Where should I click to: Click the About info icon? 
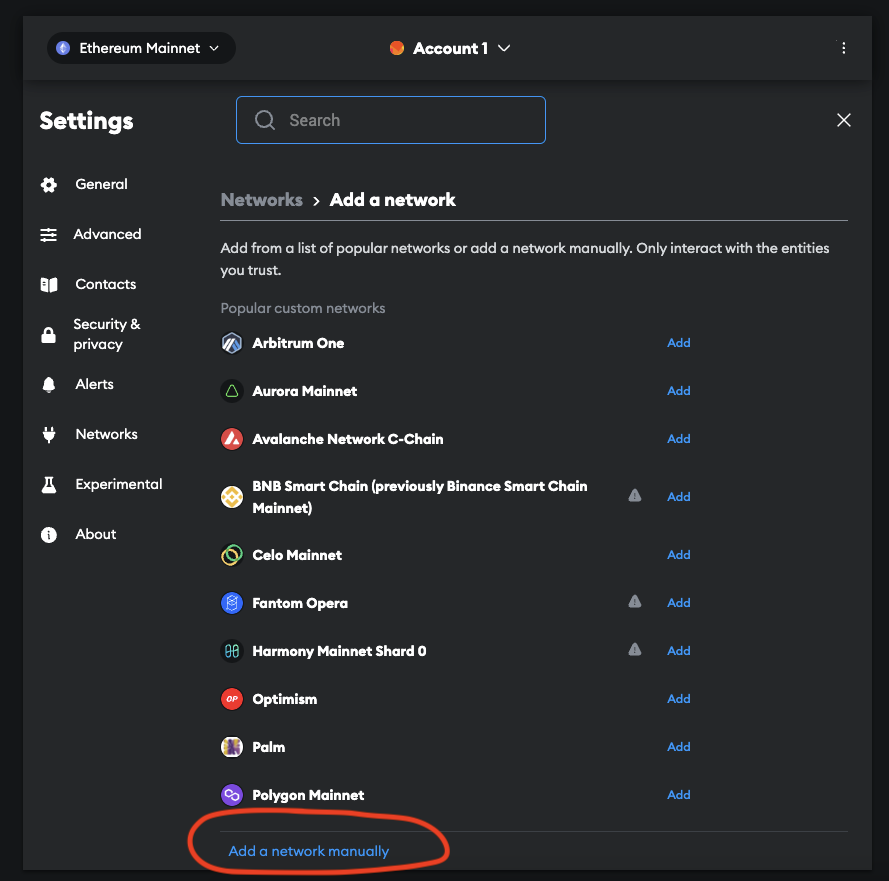[48, 534]
